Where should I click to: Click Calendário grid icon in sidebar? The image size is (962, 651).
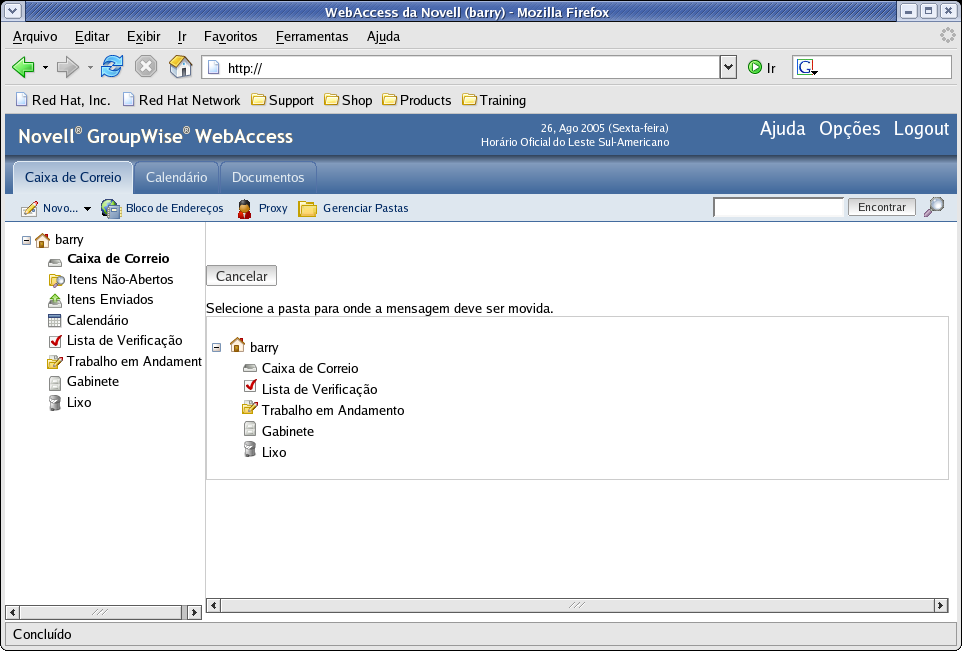point(55,320)
